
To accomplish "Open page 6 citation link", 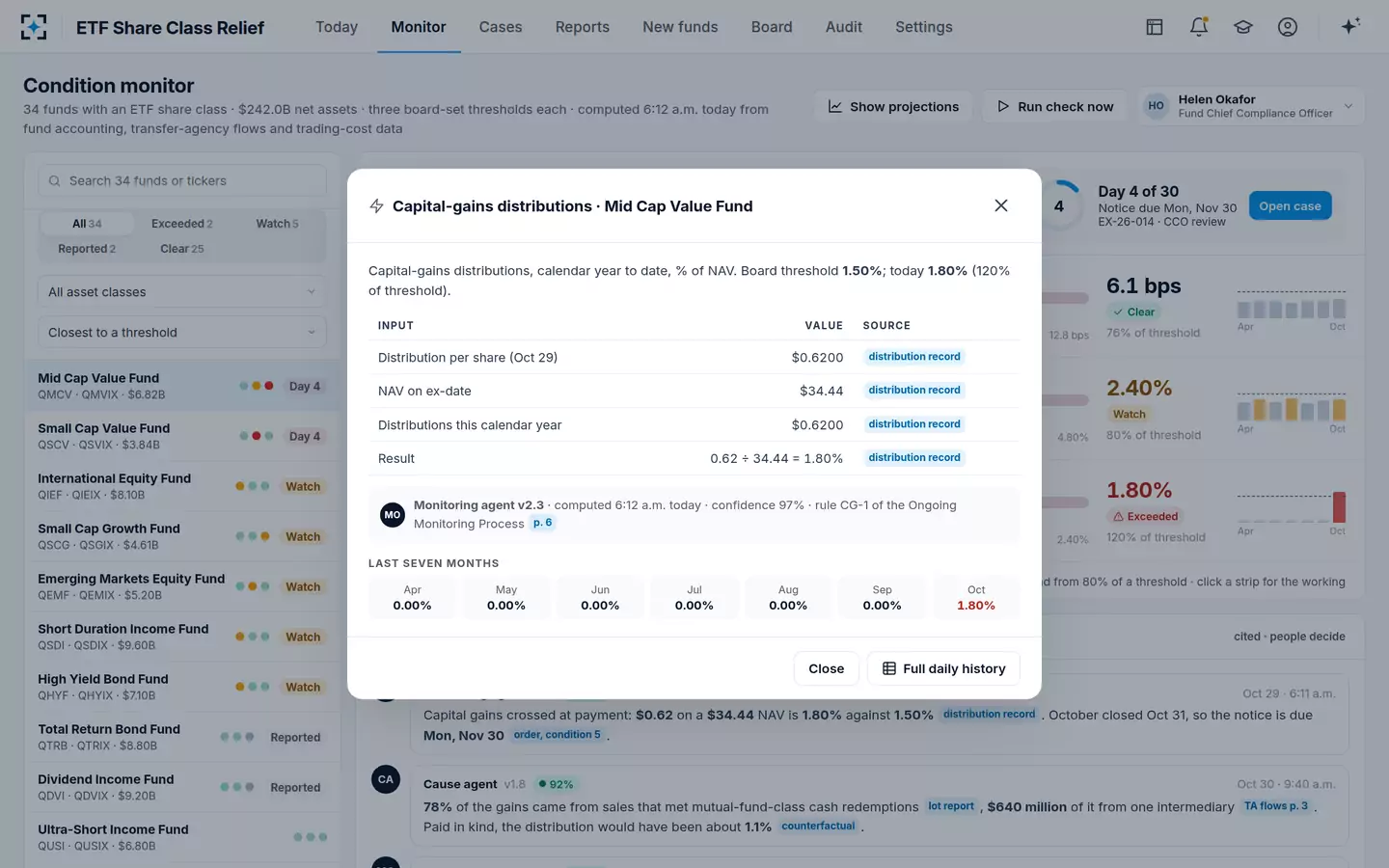I will pos(543,523).
